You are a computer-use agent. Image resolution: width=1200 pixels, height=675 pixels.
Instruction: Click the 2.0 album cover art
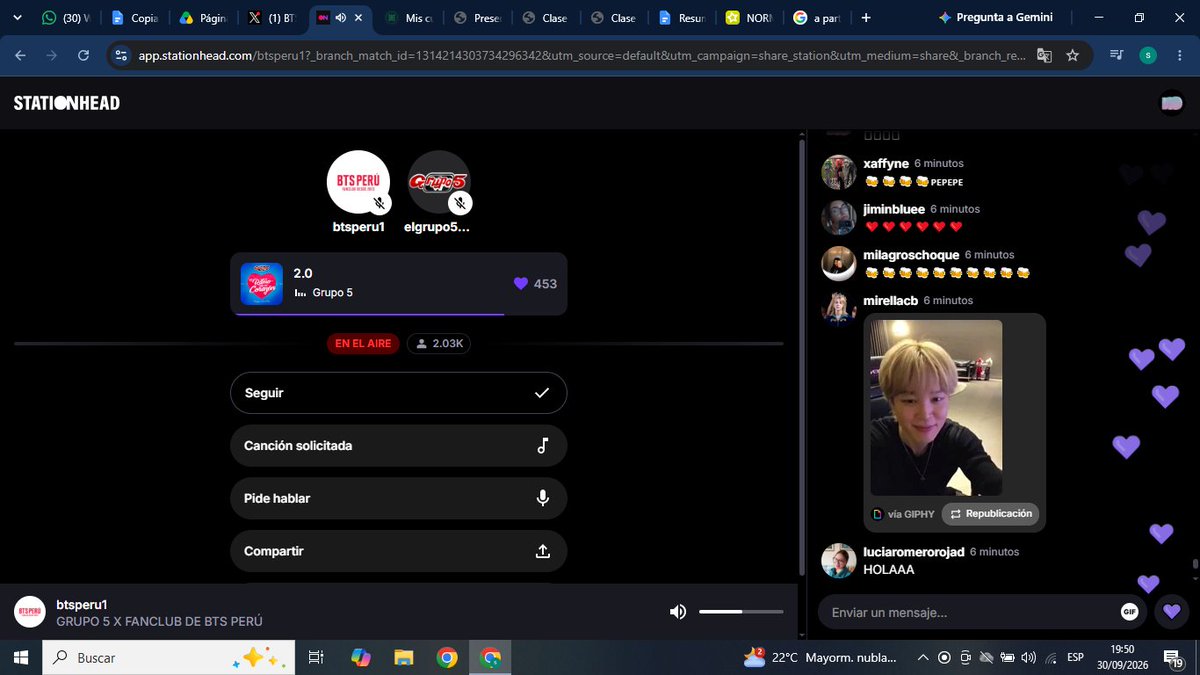tap(262, 284)
